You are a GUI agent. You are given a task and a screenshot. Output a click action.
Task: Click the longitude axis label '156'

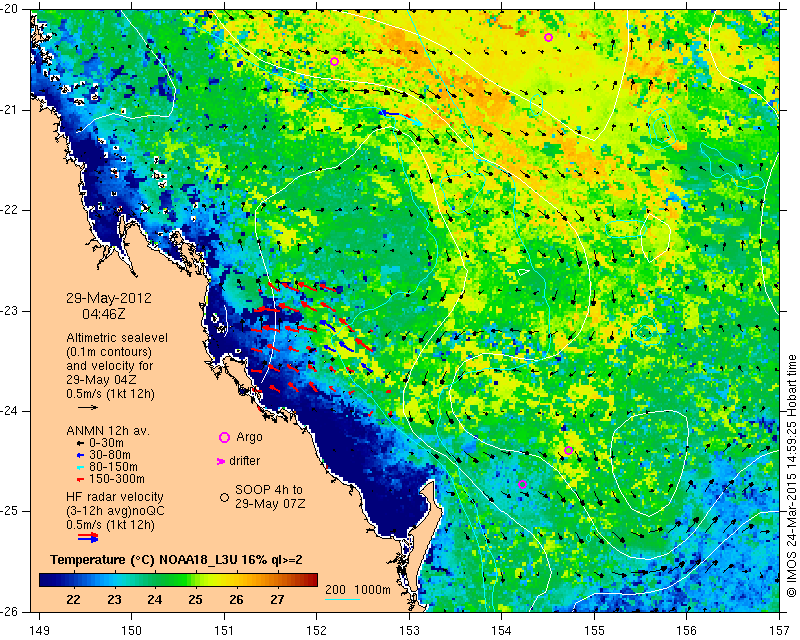pyautogui.click(x=687, y=631)
